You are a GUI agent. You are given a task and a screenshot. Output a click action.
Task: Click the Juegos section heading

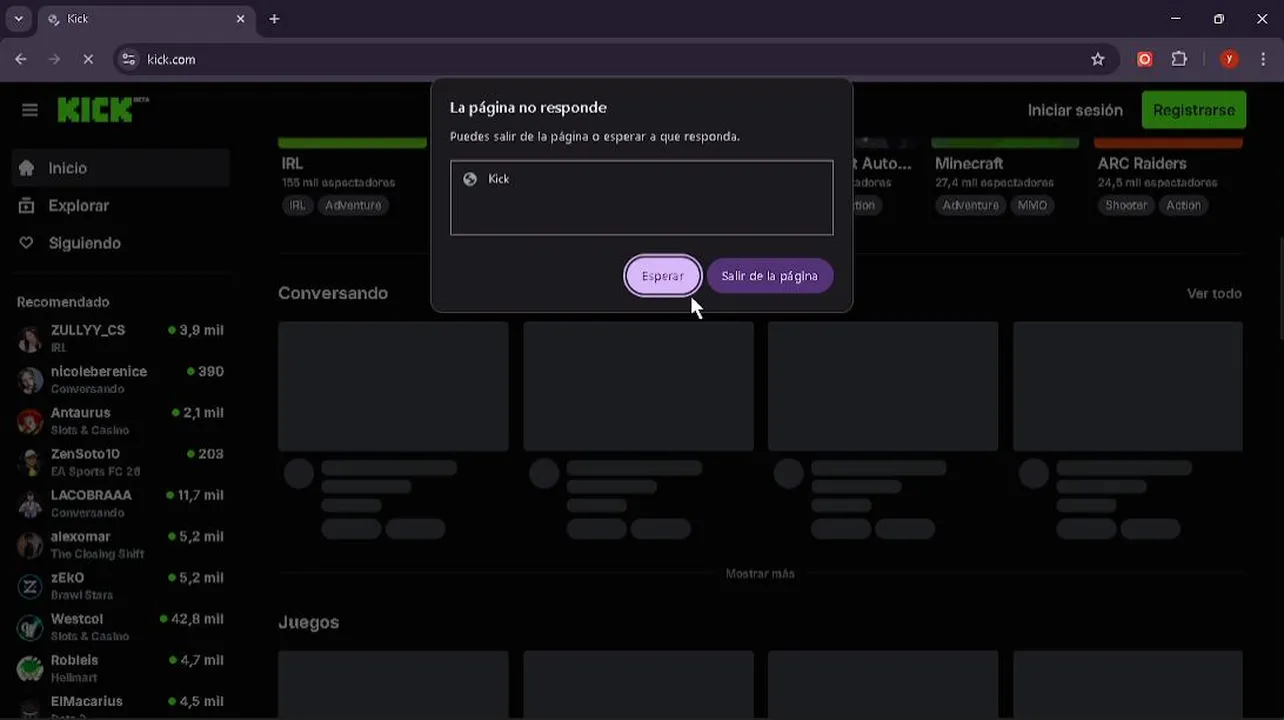click(x=309, y=622)
